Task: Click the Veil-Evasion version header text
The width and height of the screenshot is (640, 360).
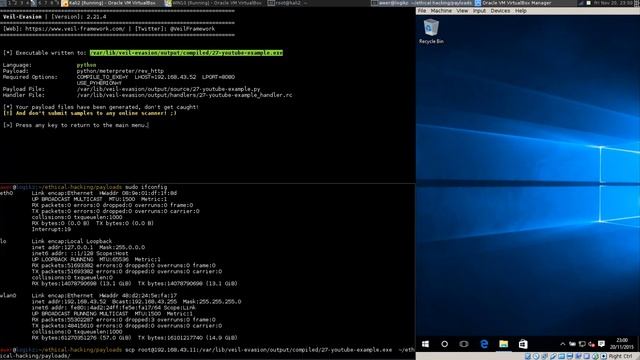Action: (54, 17)
